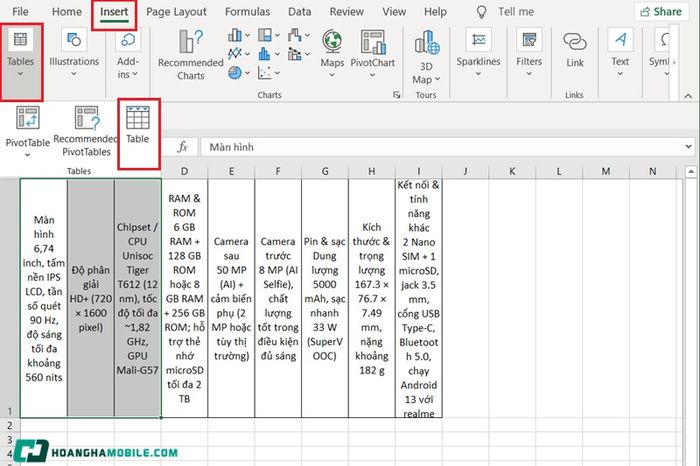Expand the Filters dropdown
700x466 pixels.
point(529,52)
